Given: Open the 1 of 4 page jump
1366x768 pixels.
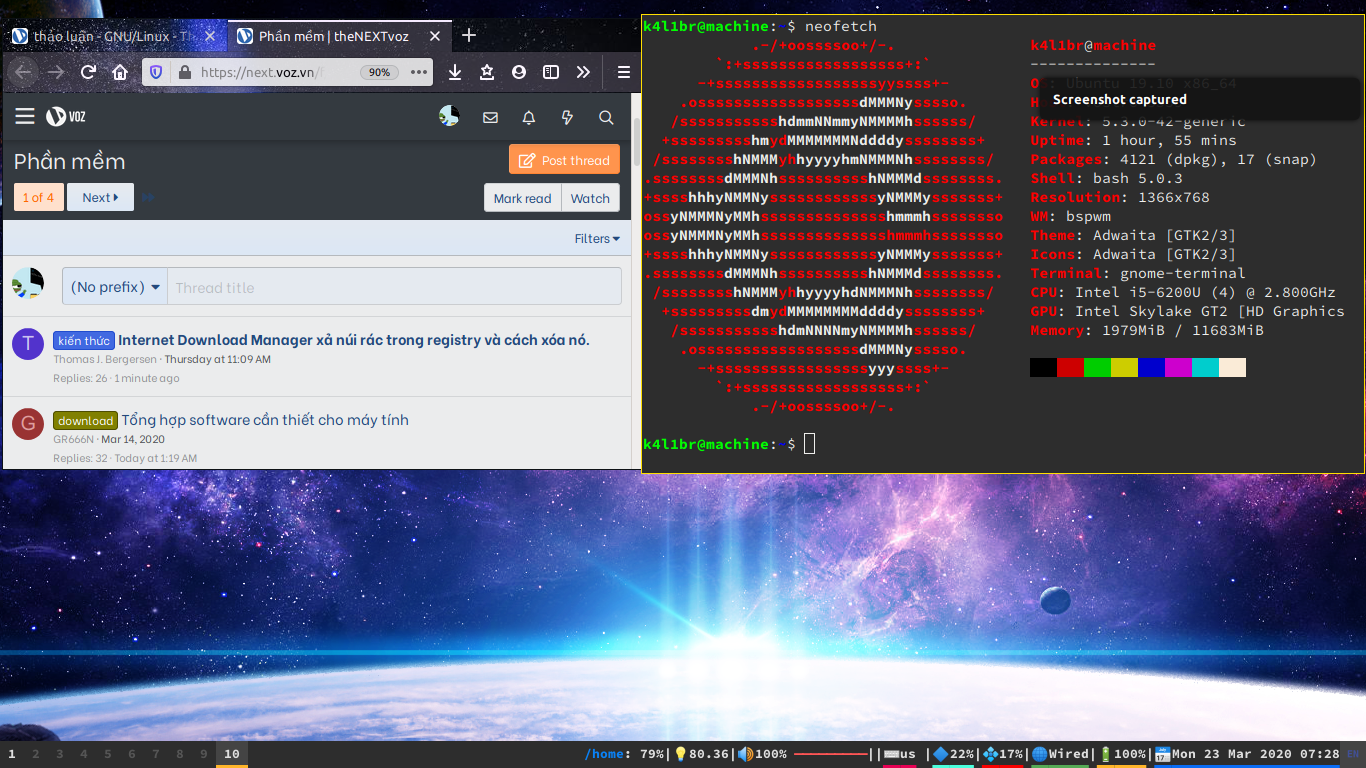Looking at the screenshot, I should click(39, 197).
